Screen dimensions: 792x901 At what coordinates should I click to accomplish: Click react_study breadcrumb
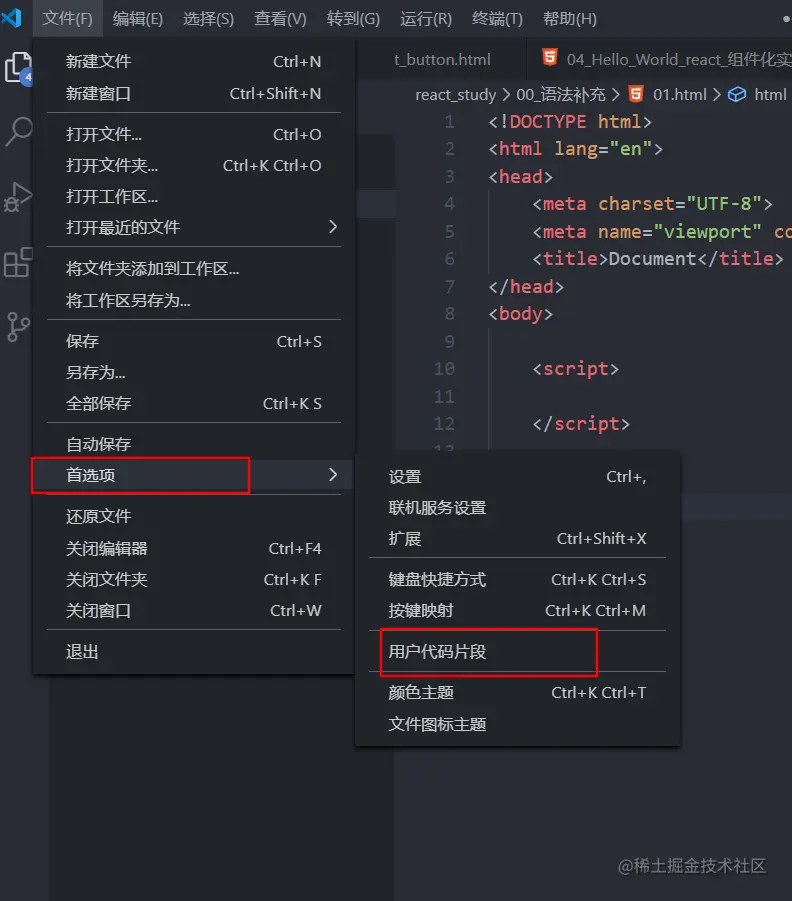pos(455,94)
